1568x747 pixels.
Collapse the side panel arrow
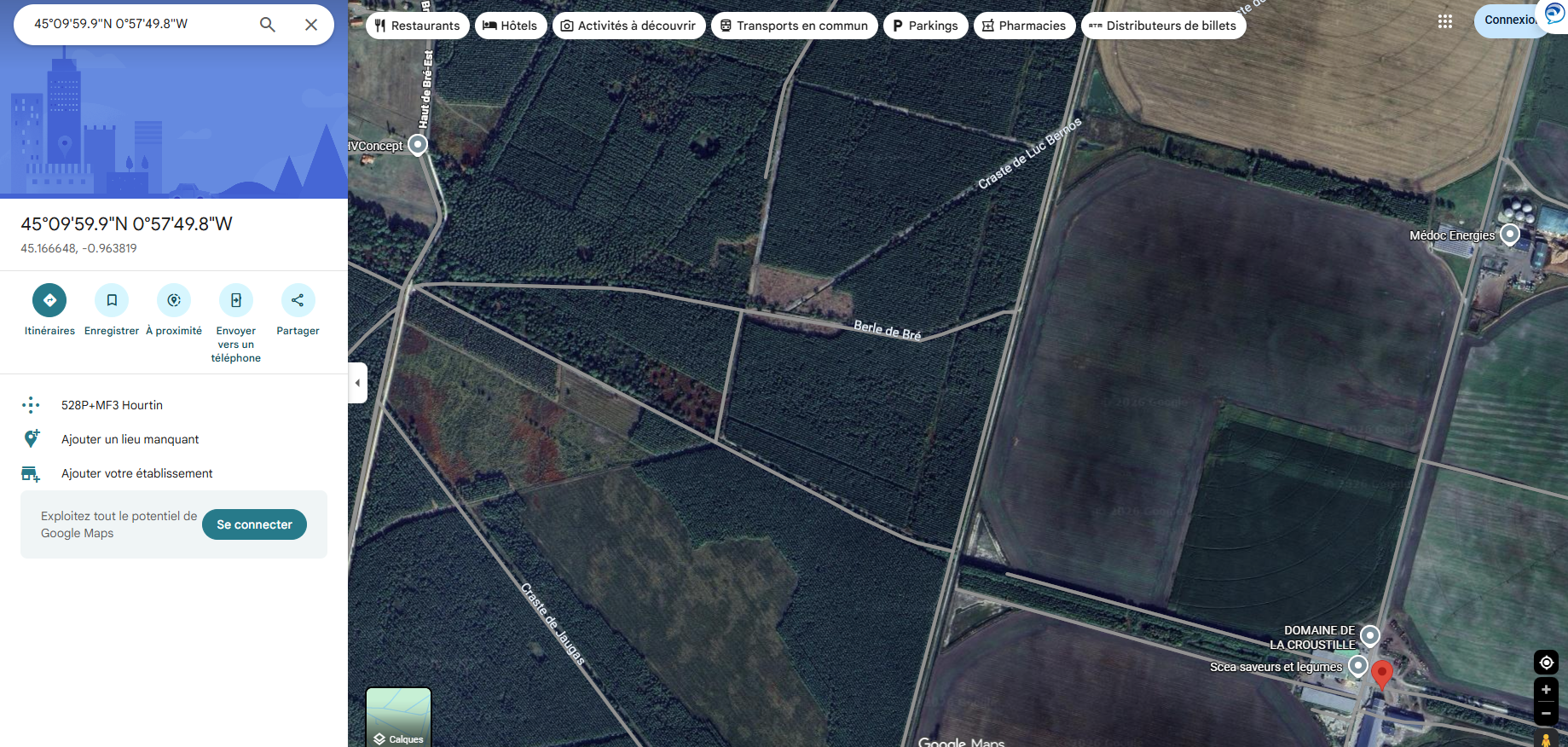pyautogui.click(x=358, y=383)
